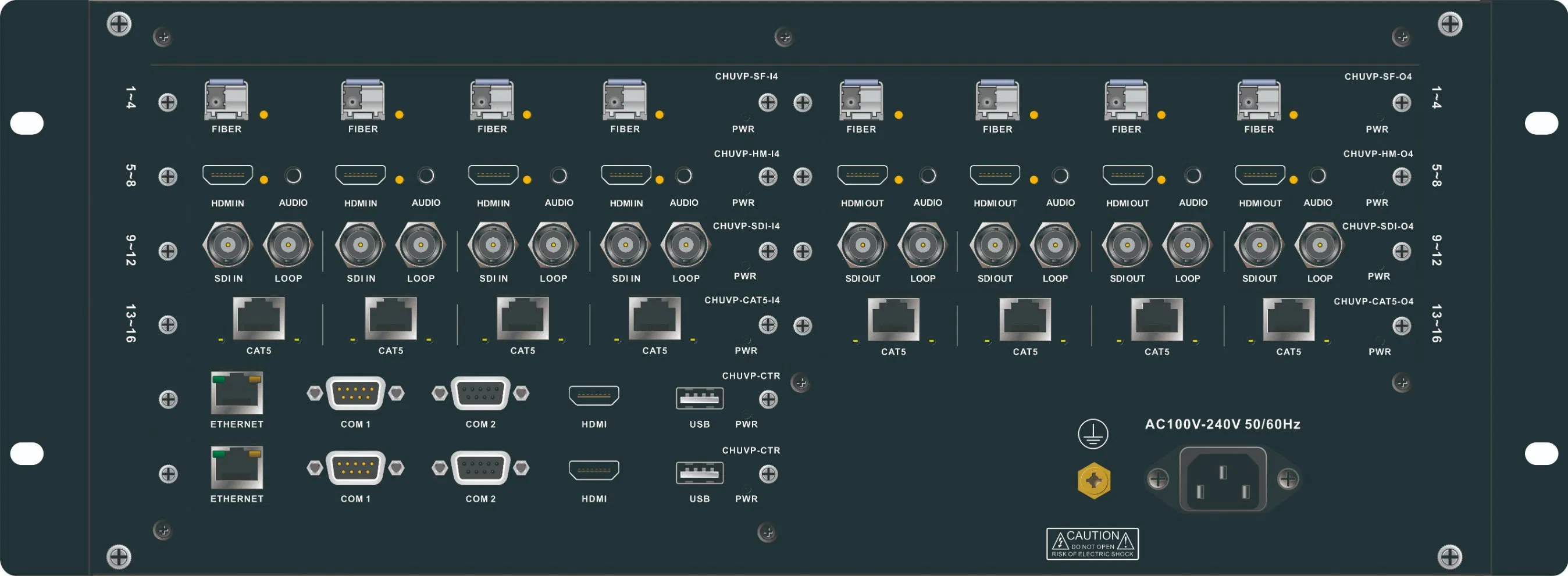Select the USB port on the lower CHUVP-CTR card
The width and height of the screenshot is (1568, 576).
[699, 474]
